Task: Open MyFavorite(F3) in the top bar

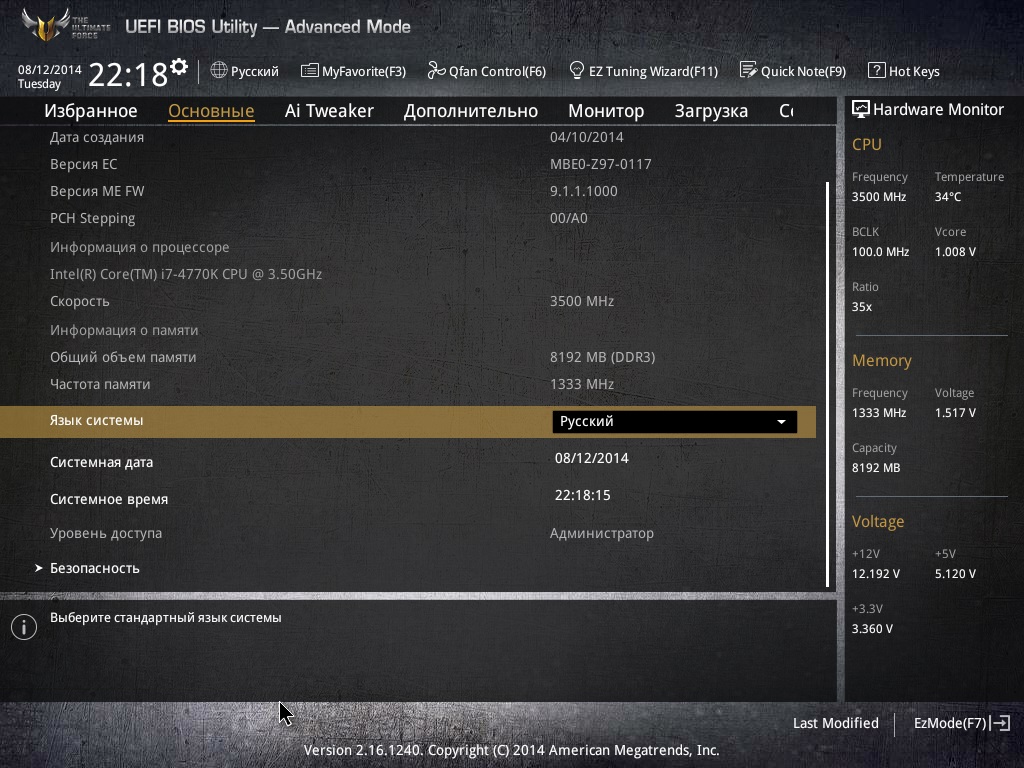Action: pos(353,71)
